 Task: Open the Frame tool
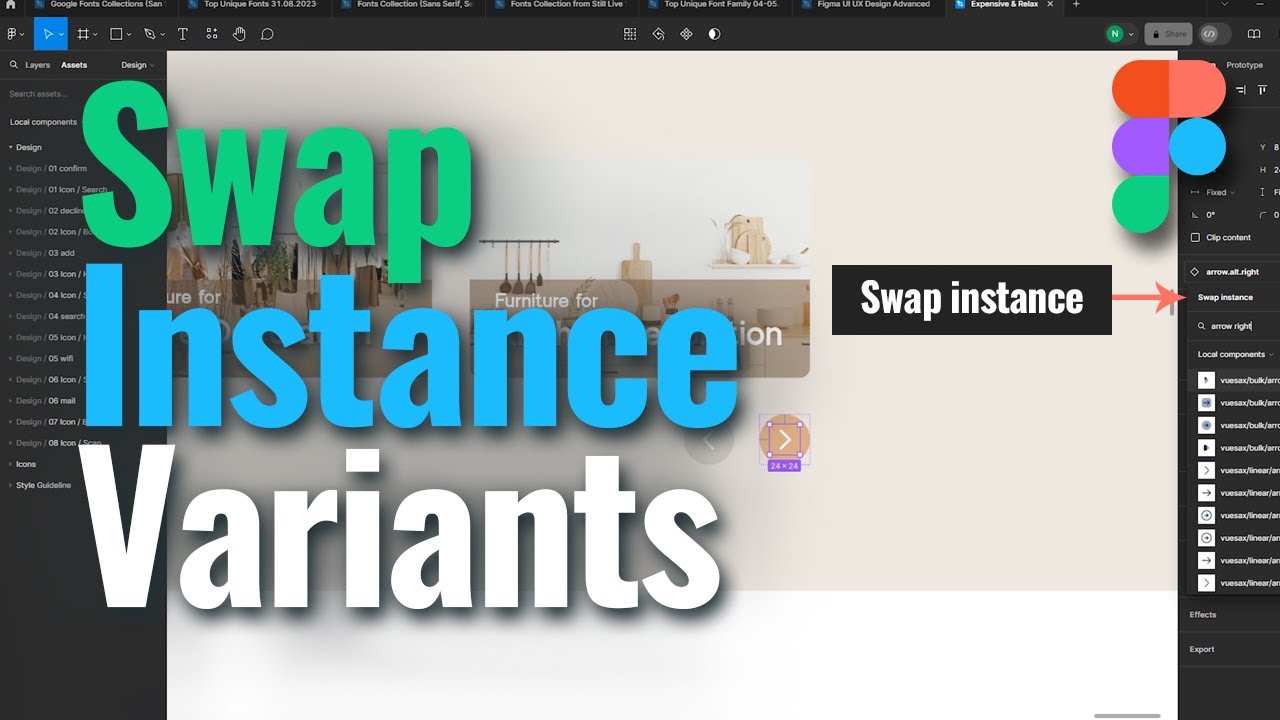tap(81, 33)
